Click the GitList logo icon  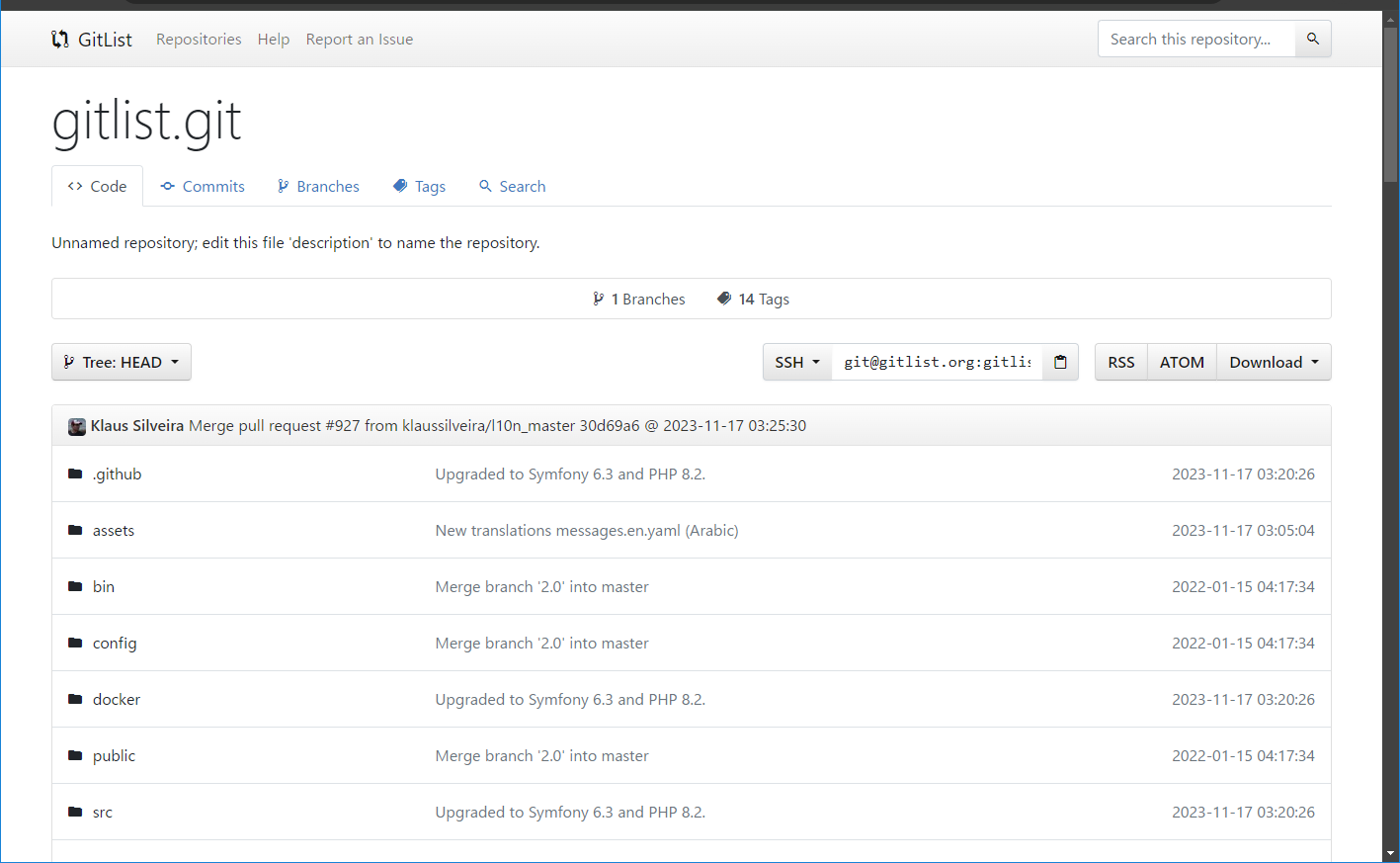pos(60,40)
